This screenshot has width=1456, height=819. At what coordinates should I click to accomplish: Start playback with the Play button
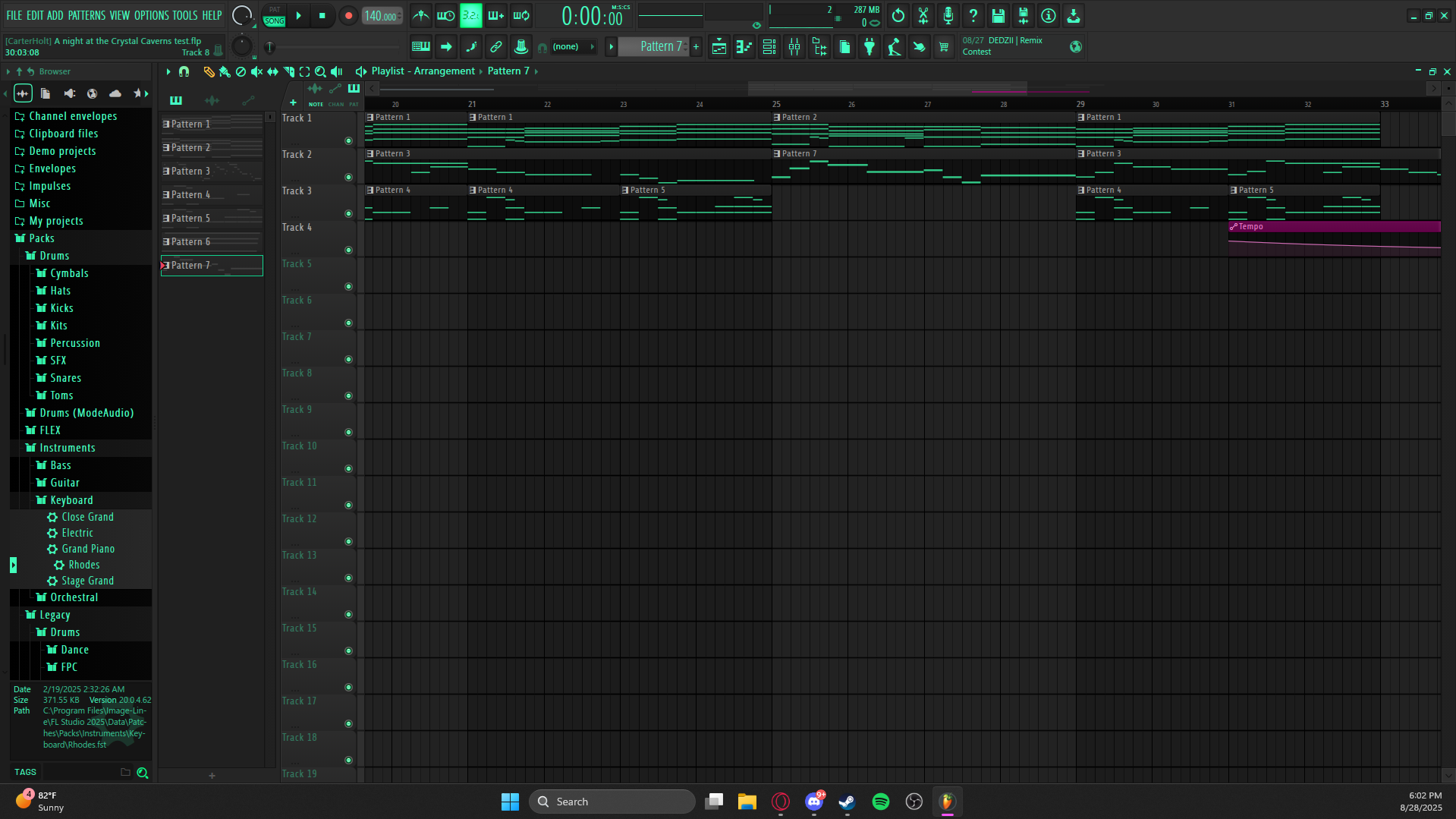(x=299, y=15)
